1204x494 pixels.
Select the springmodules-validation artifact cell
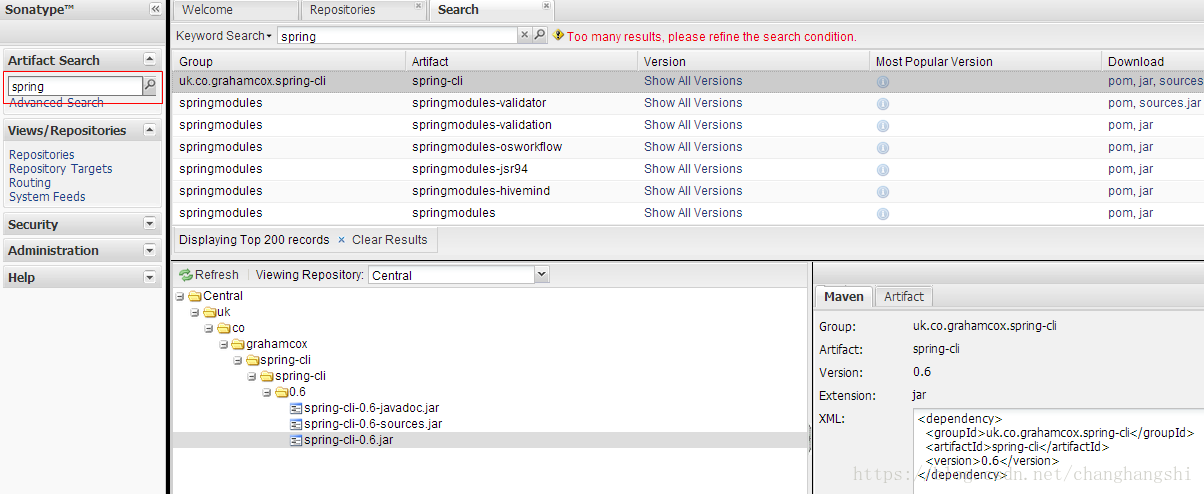point(482,125)
